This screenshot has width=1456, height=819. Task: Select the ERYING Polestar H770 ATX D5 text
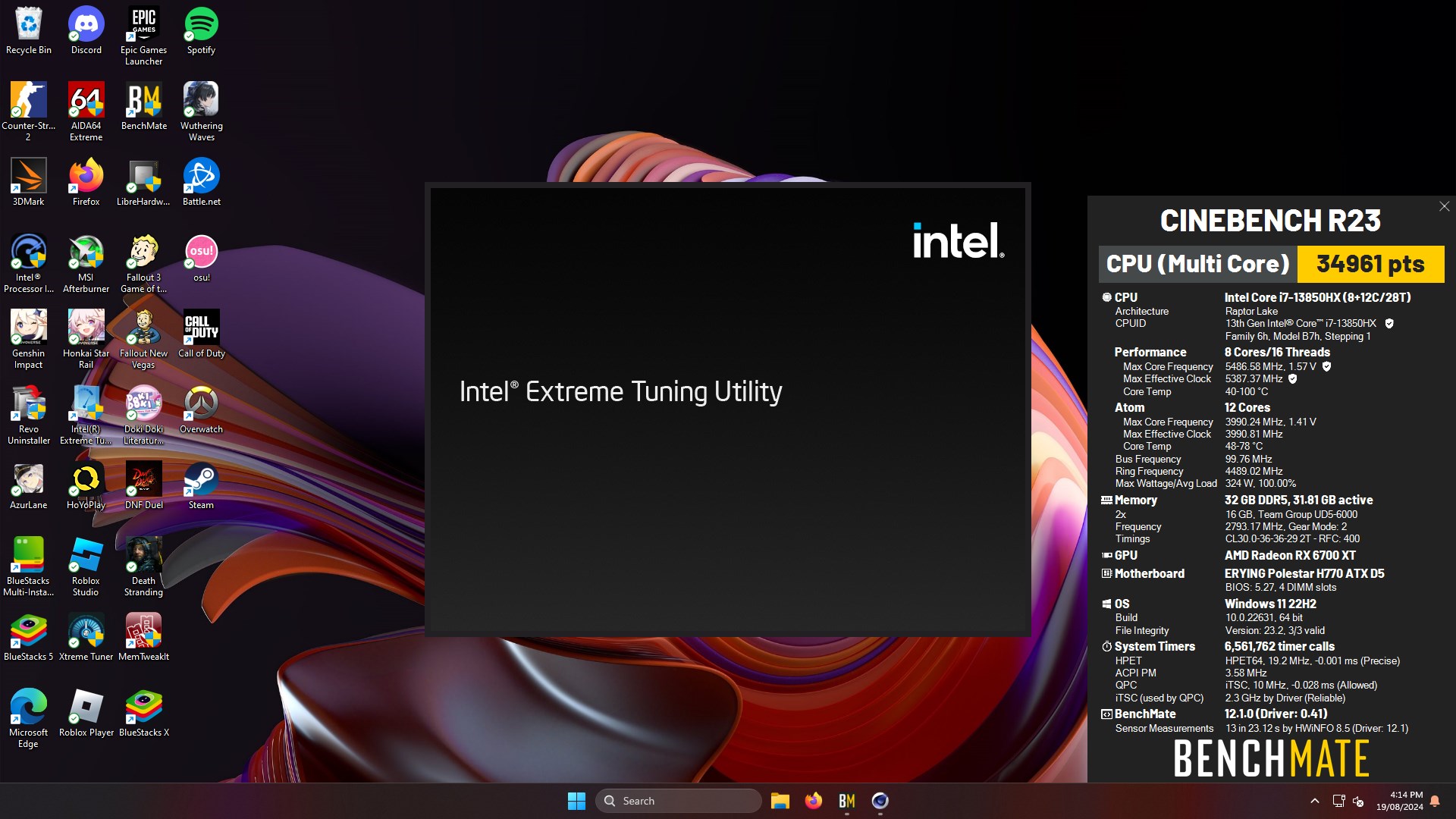tap(1304, 573)
